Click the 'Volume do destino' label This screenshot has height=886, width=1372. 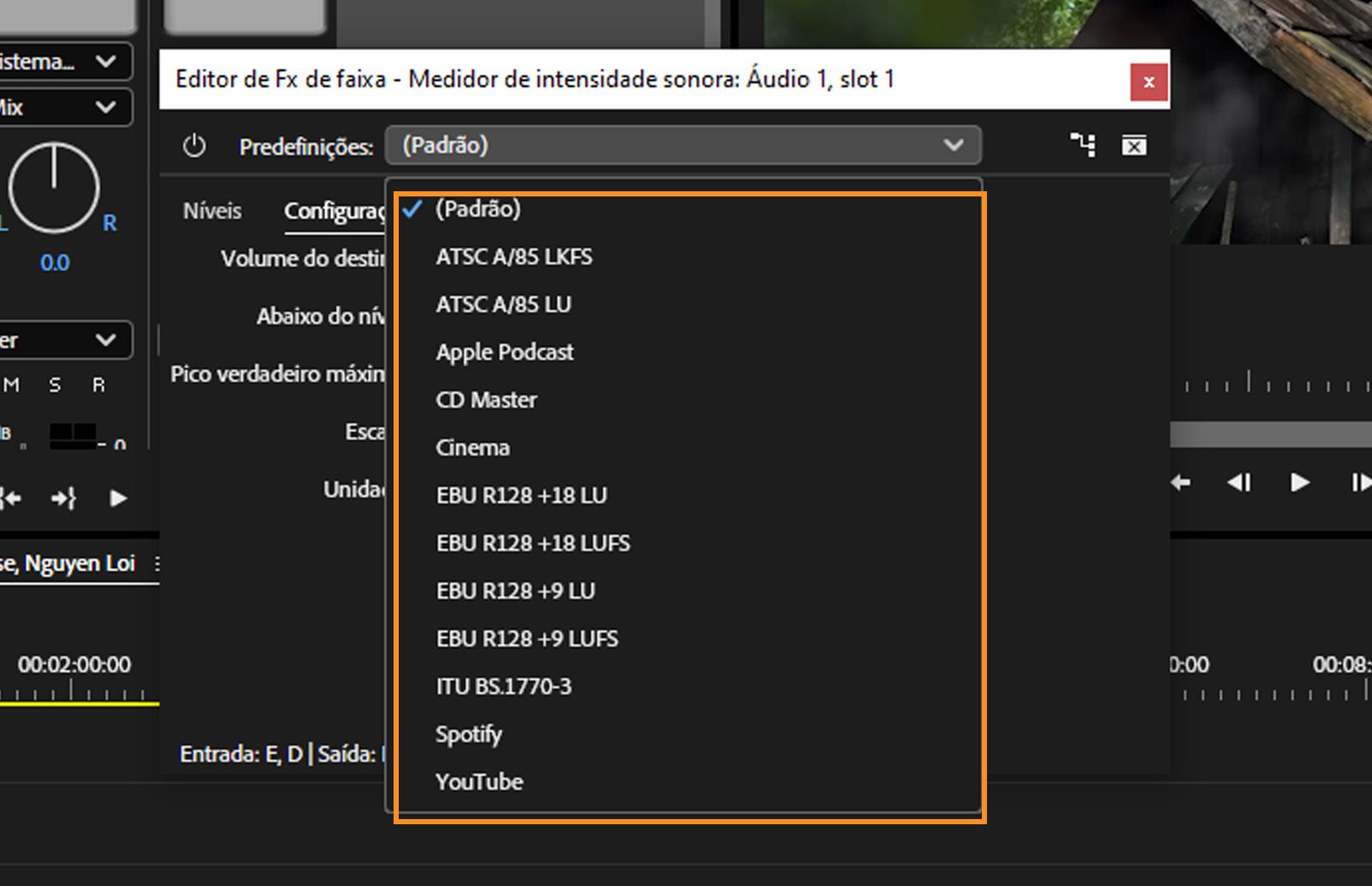click(304, 258)
